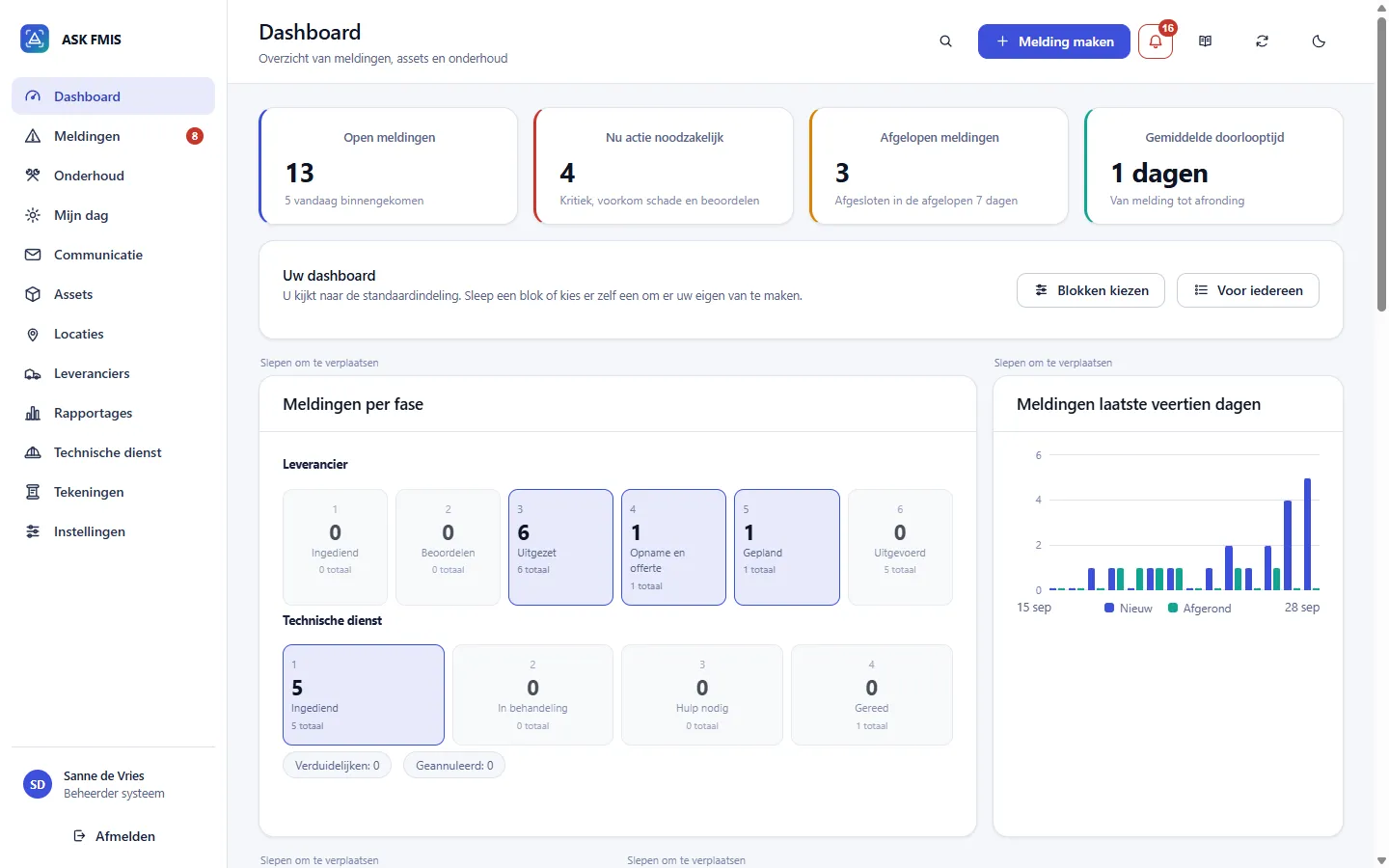Click the refresh arrows icon

tap(1262, 41)
